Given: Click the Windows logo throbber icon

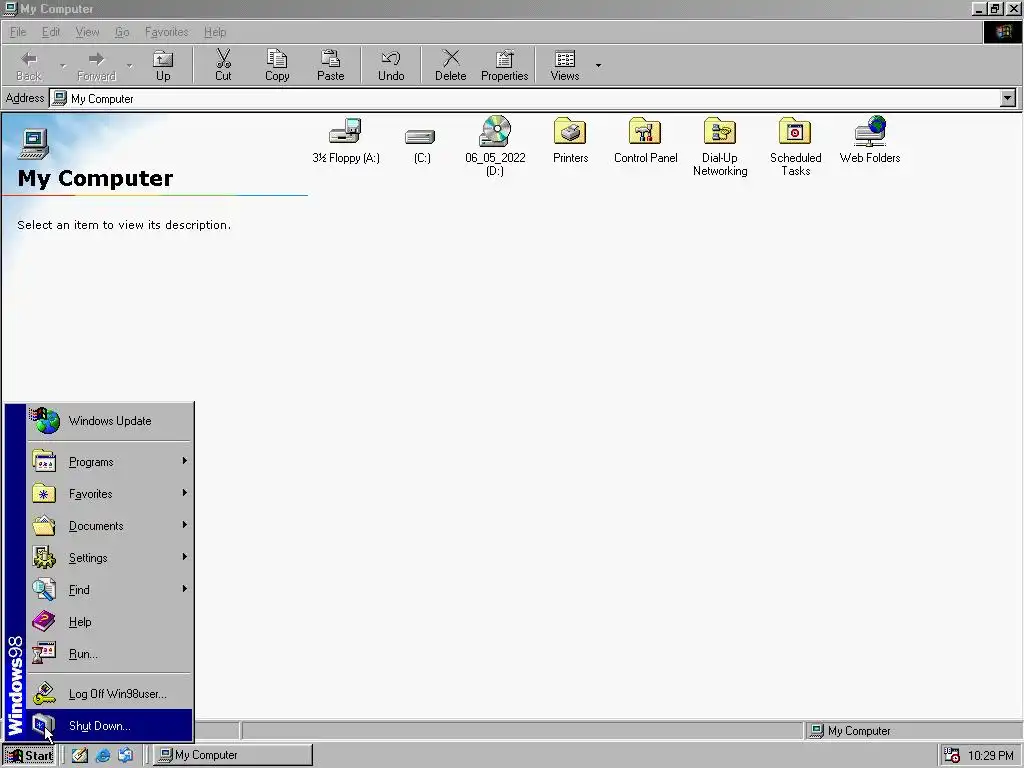Looking at the screenshot, I should pos(1002,32).
